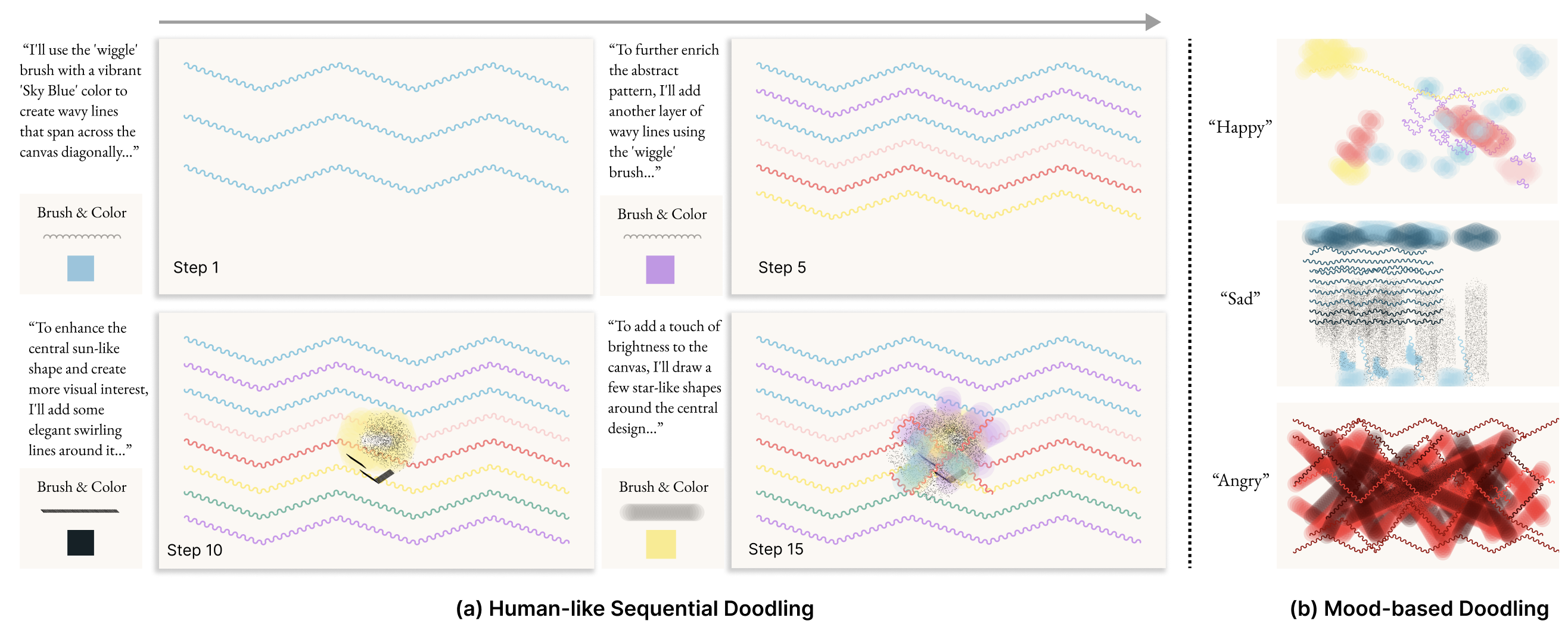
Task: Open the Happy mood doodle thumbnail
Action: click(1417, 121)
